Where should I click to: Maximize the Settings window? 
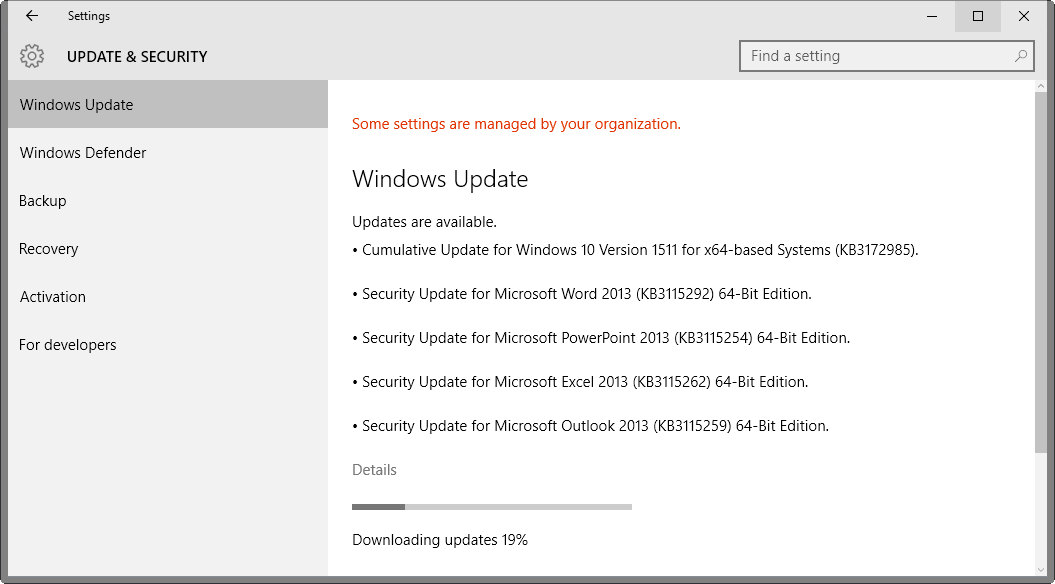[978, 16]
